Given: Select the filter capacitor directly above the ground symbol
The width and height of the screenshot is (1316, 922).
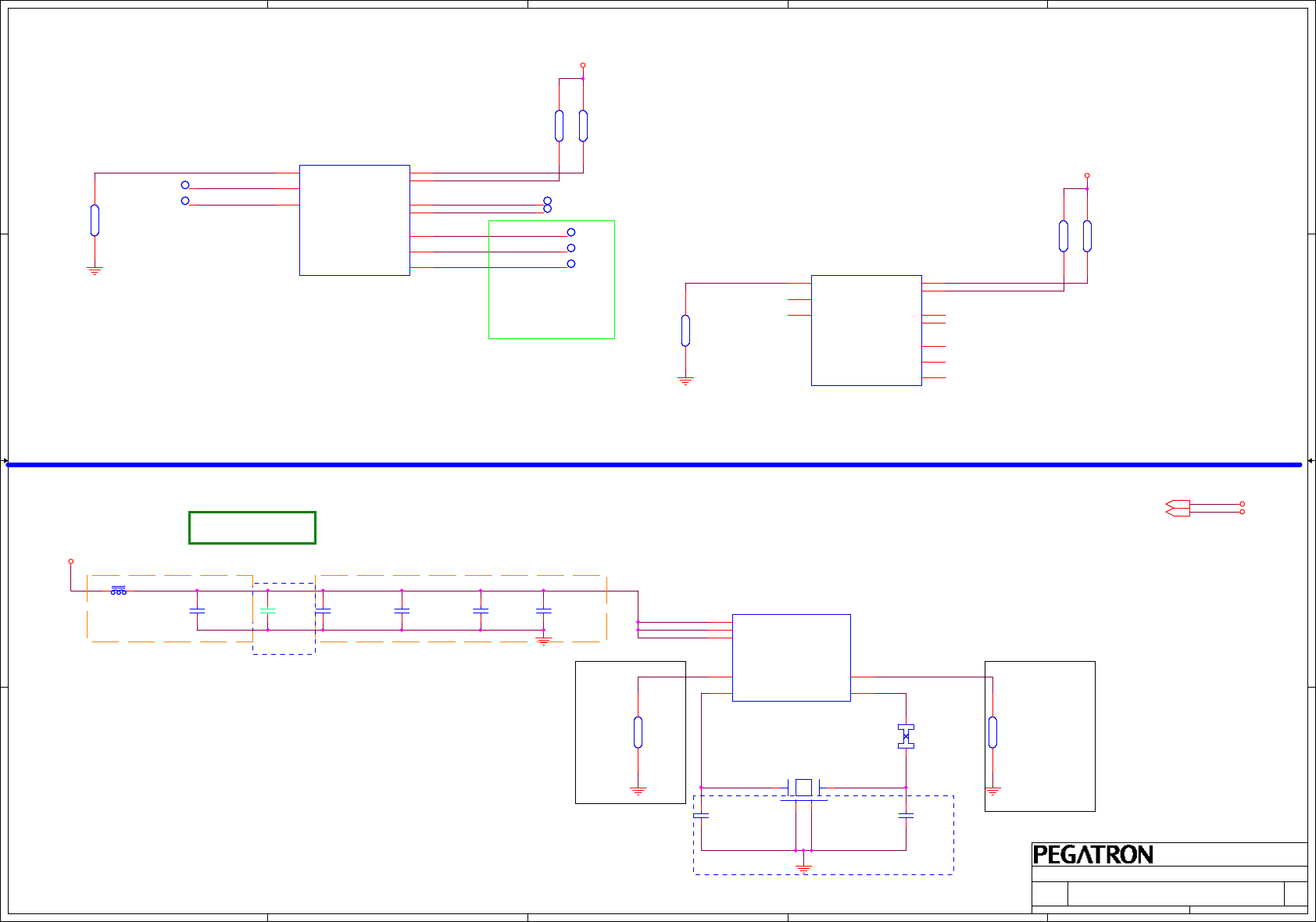Looking at the screenshot, I should [544, 610].
